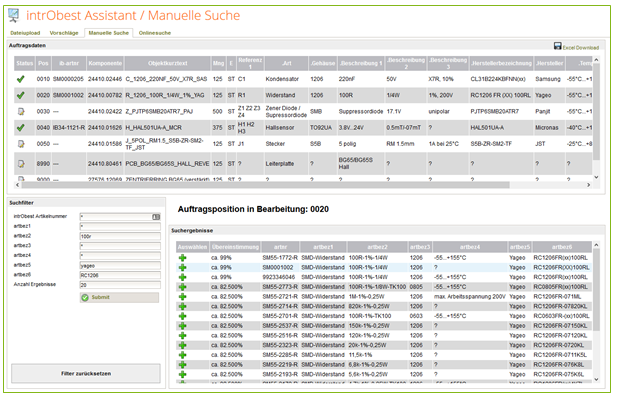Click the document status icon for position 8990
Viewport: 617px width, 397px height.
21,163
